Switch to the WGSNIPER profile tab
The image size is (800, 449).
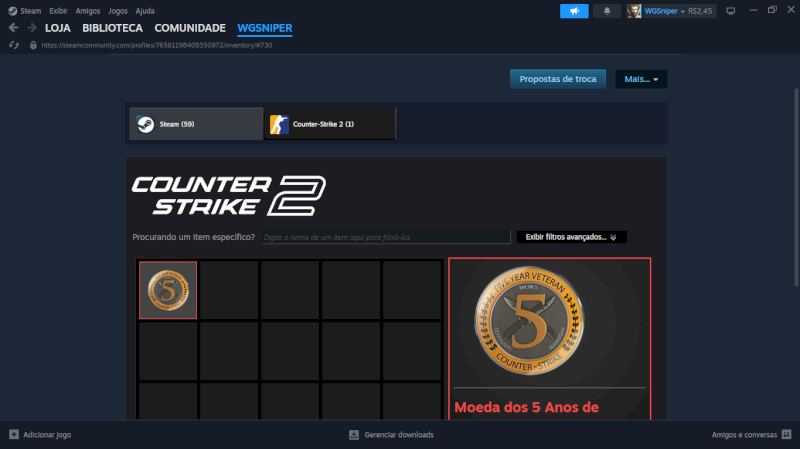(x=265, y=28)
